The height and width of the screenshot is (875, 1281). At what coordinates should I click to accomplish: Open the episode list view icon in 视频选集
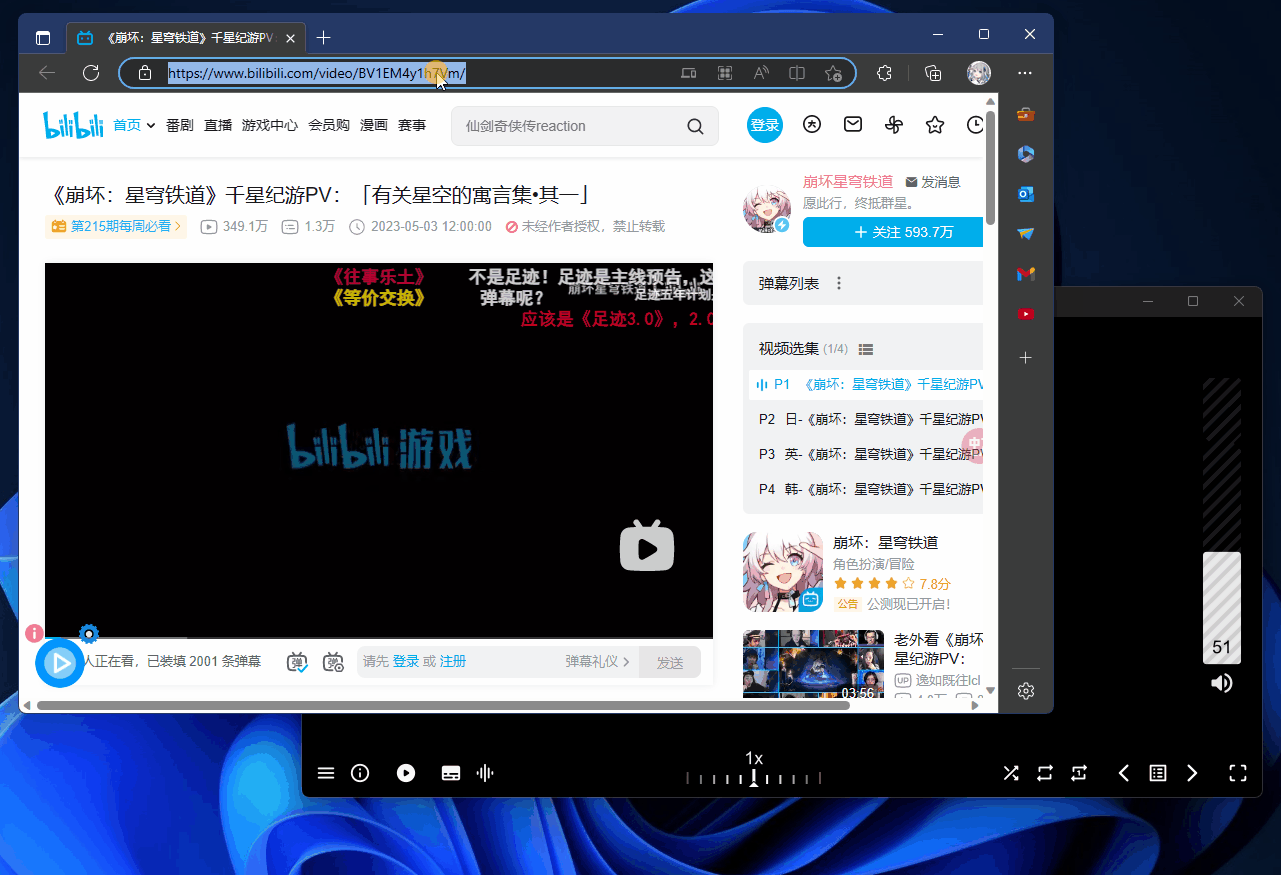[x=865, y=348]
